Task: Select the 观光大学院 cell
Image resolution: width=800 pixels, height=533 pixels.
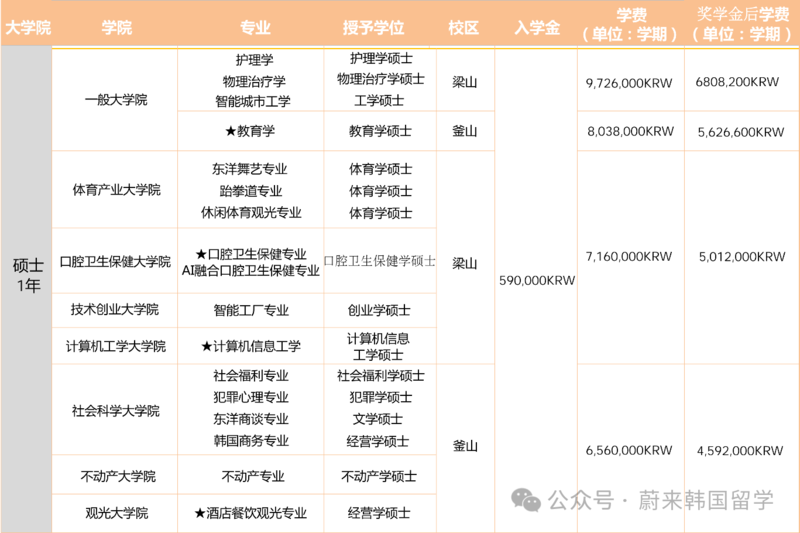Action: tap(115, 514)
